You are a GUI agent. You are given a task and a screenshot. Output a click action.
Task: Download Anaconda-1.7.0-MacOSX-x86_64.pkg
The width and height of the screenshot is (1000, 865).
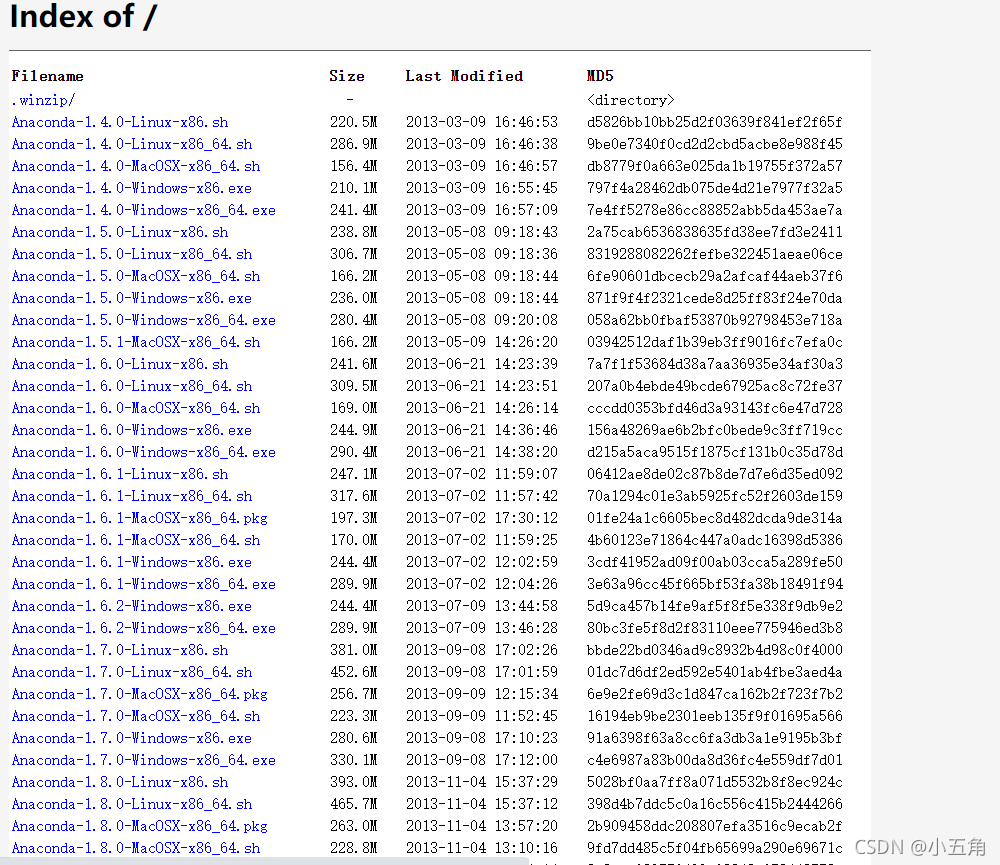(x=140, y=695)
